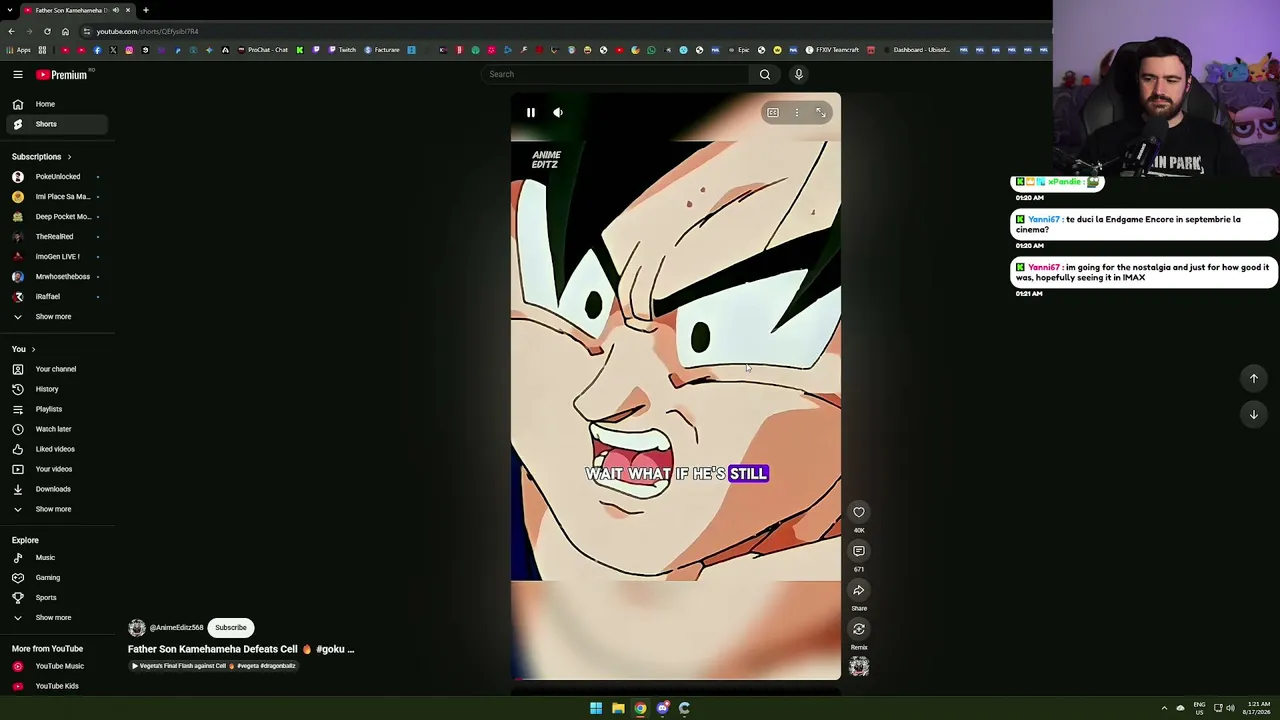Open Liked videos in the sidebar
The image size is (1280, 720).
tap(56, 449)
